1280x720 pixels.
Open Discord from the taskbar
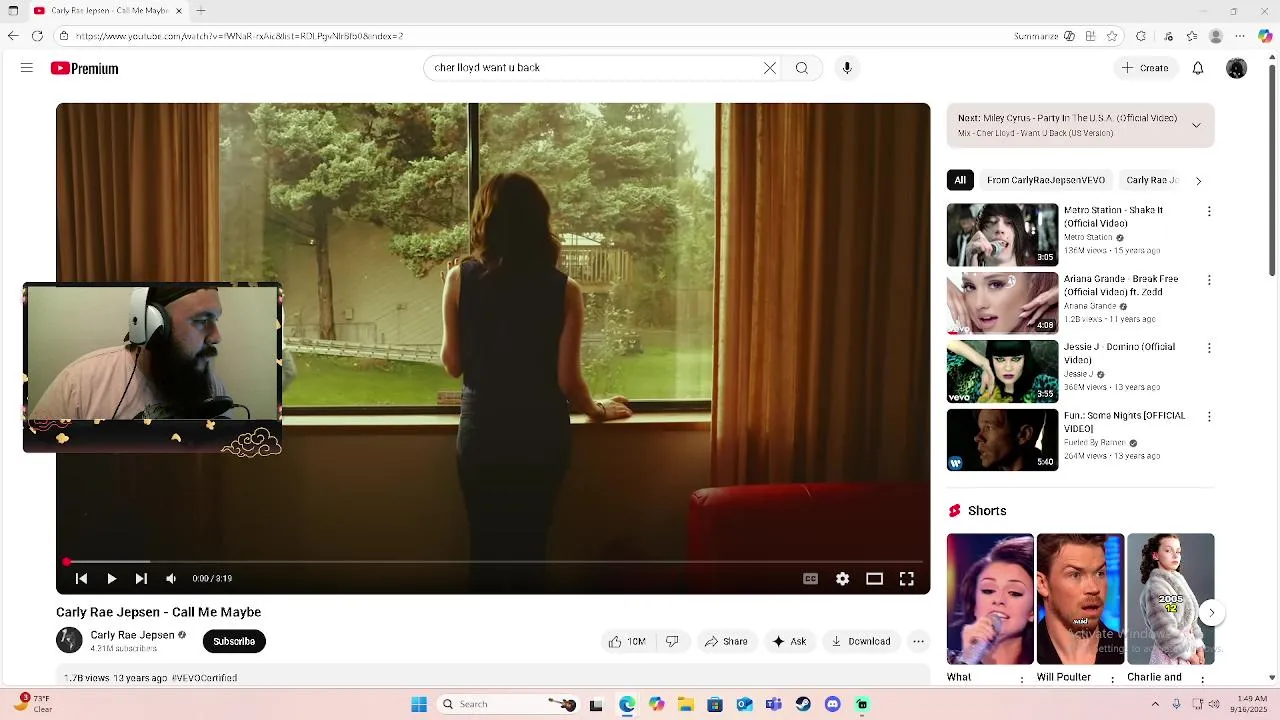pyautogui.click(x=832, y=704)
